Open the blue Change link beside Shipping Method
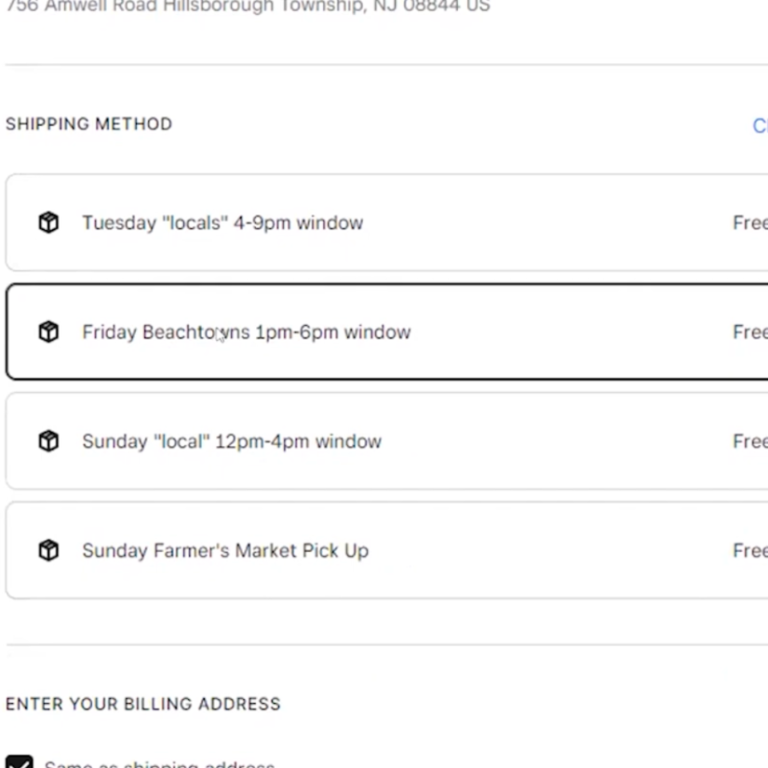This screenshot has height=768, width=768. point(761,126)
